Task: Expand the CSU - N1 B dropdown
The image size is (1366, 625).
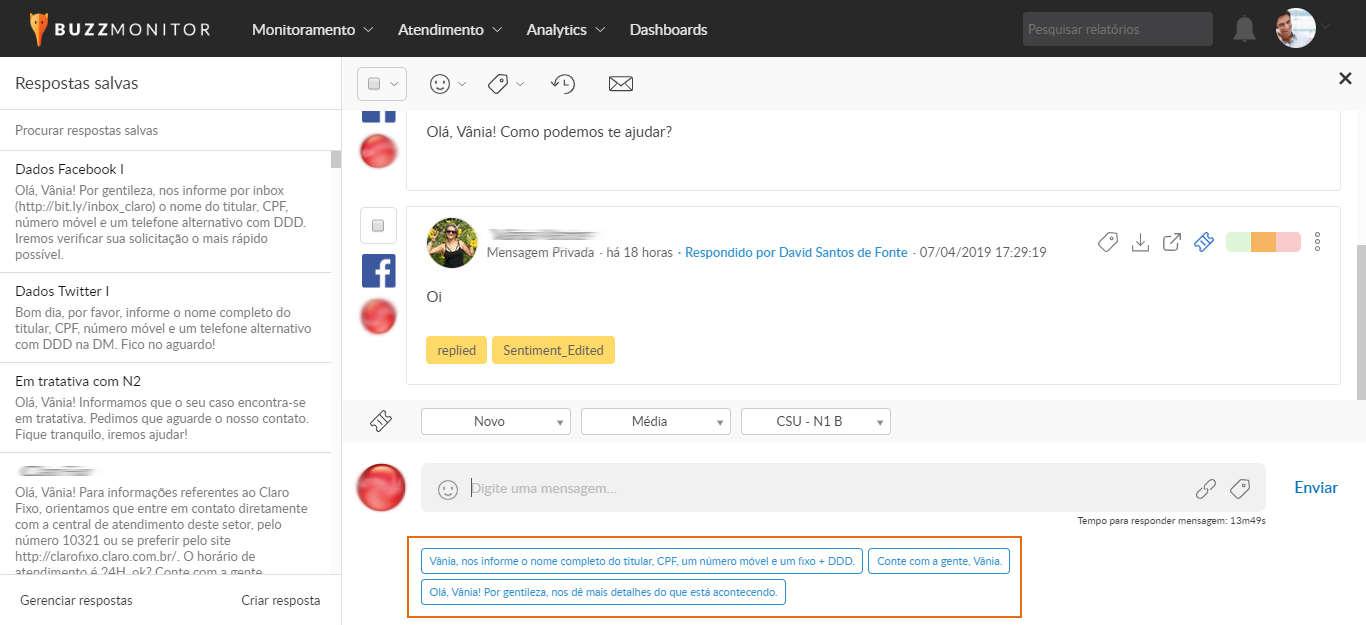Action: tap(815, 422)
